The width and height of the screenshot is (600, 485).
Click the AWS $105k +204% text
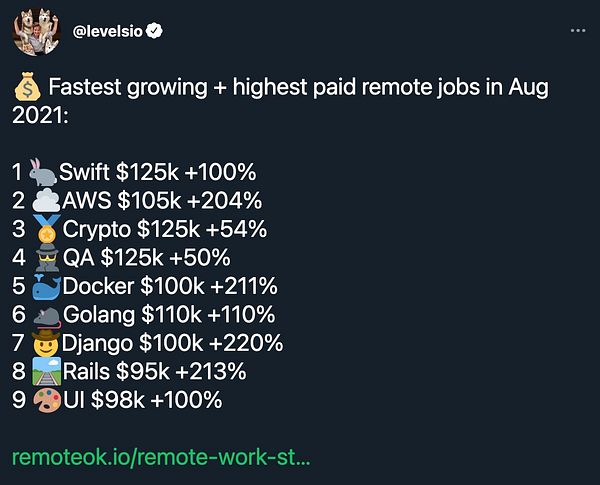click(x=160, y=200)
